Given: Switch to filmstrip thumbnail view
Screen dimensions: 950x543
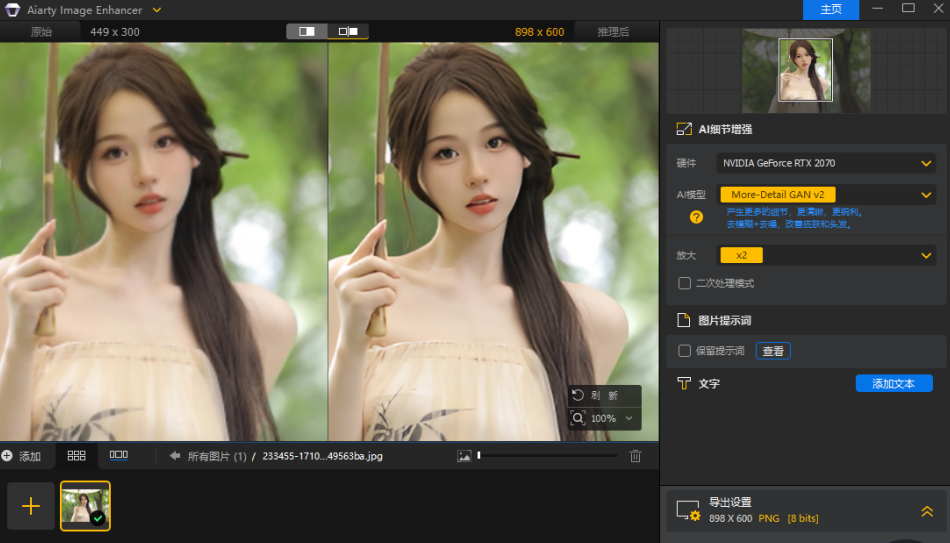Looking at the screenshot, I should point(118,455).
